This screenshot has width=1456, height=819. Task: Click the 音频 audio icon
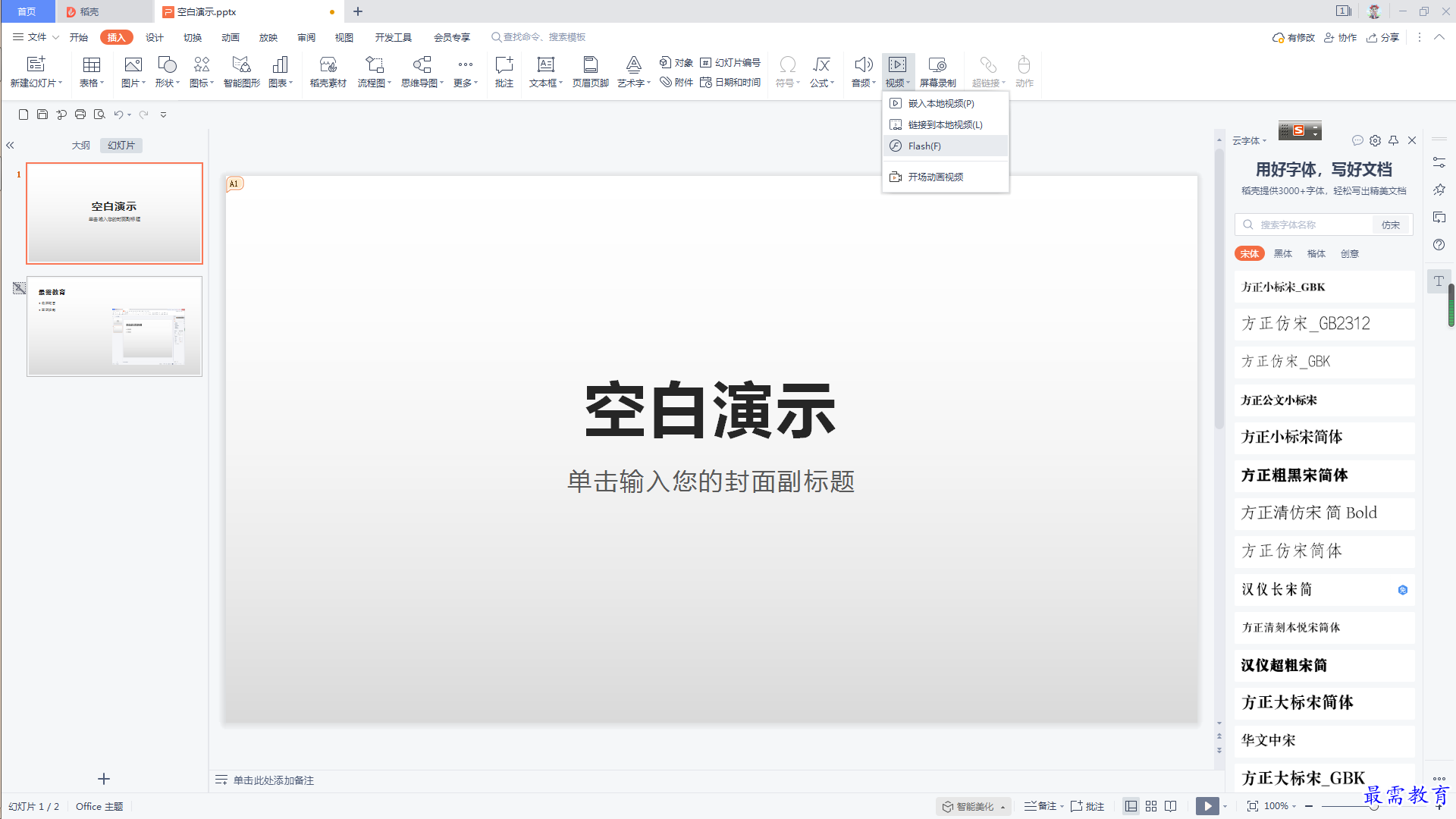pyautogui.click(x=863, y=64)
